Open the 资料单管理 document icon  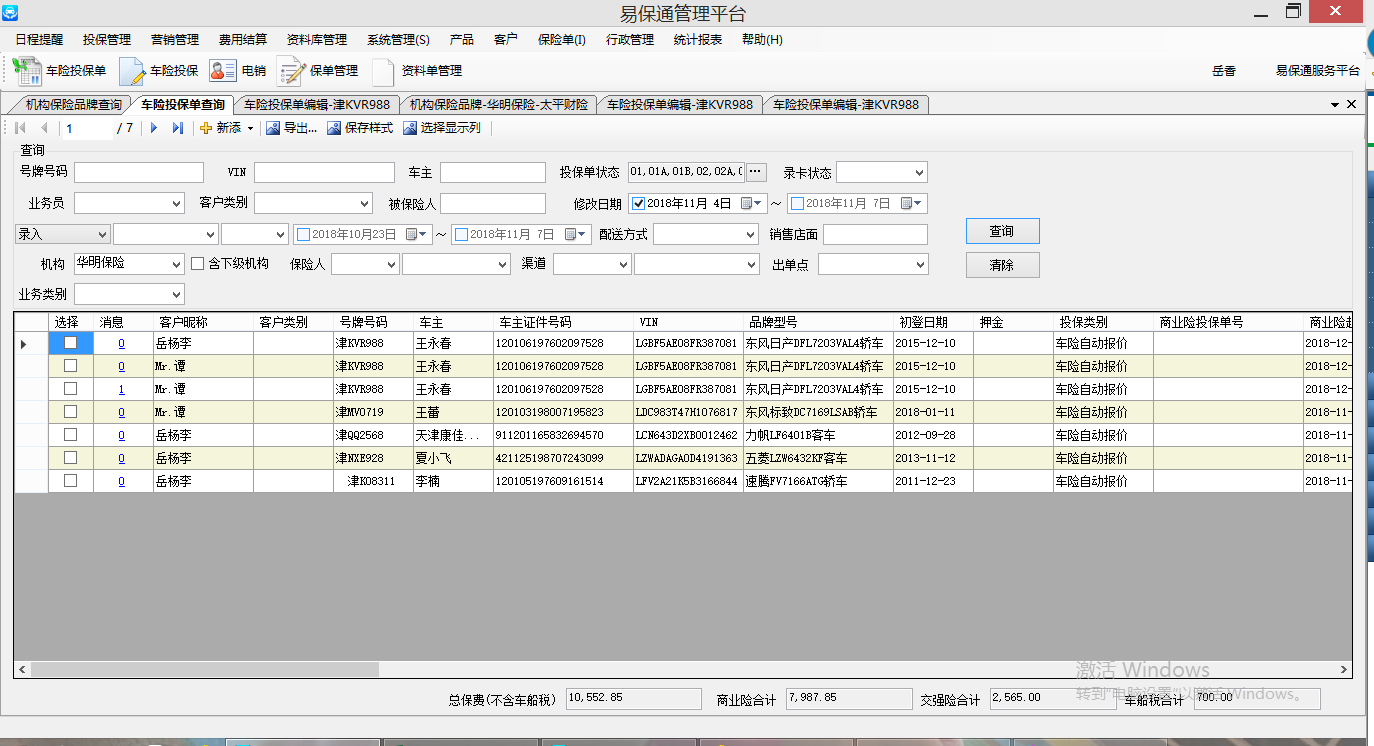[383, 71]
